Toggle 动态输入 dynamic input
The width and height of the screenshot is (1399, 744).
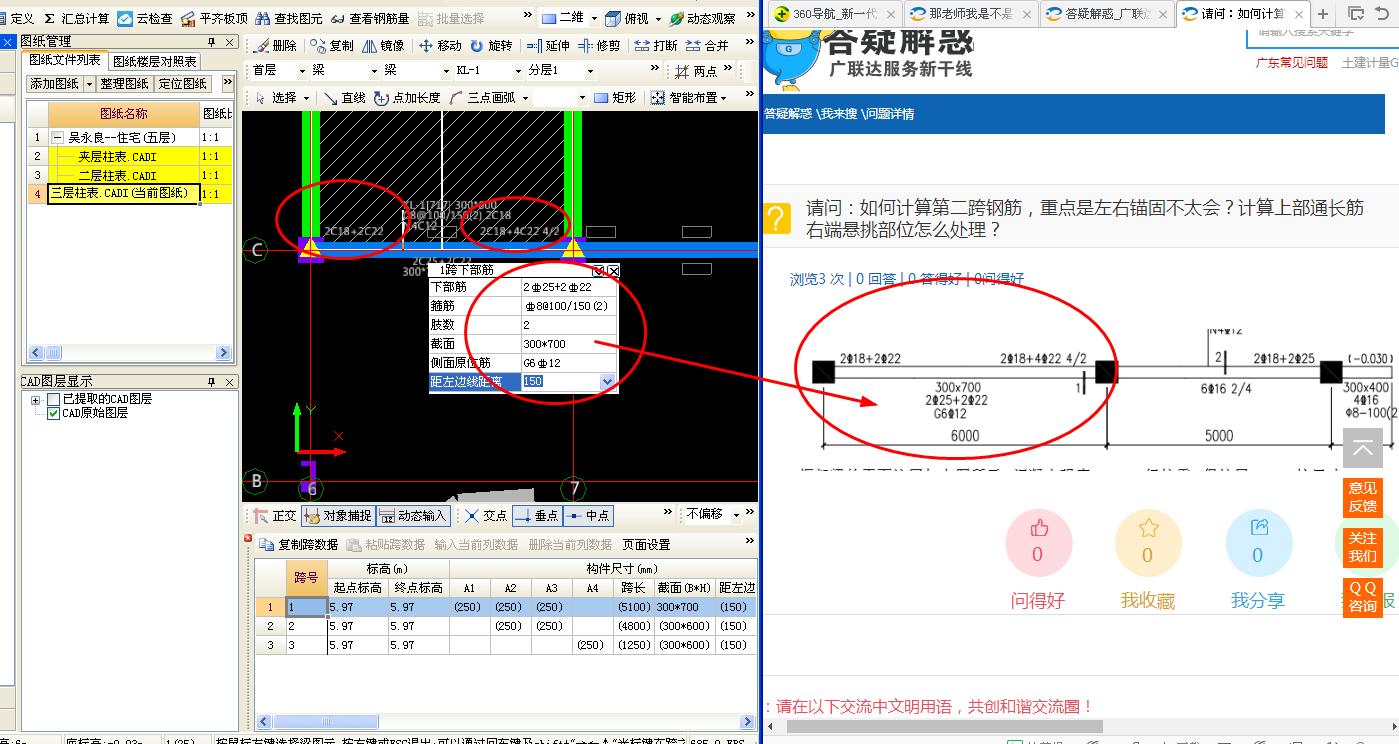pyautogui.click(x=413, y=516)
